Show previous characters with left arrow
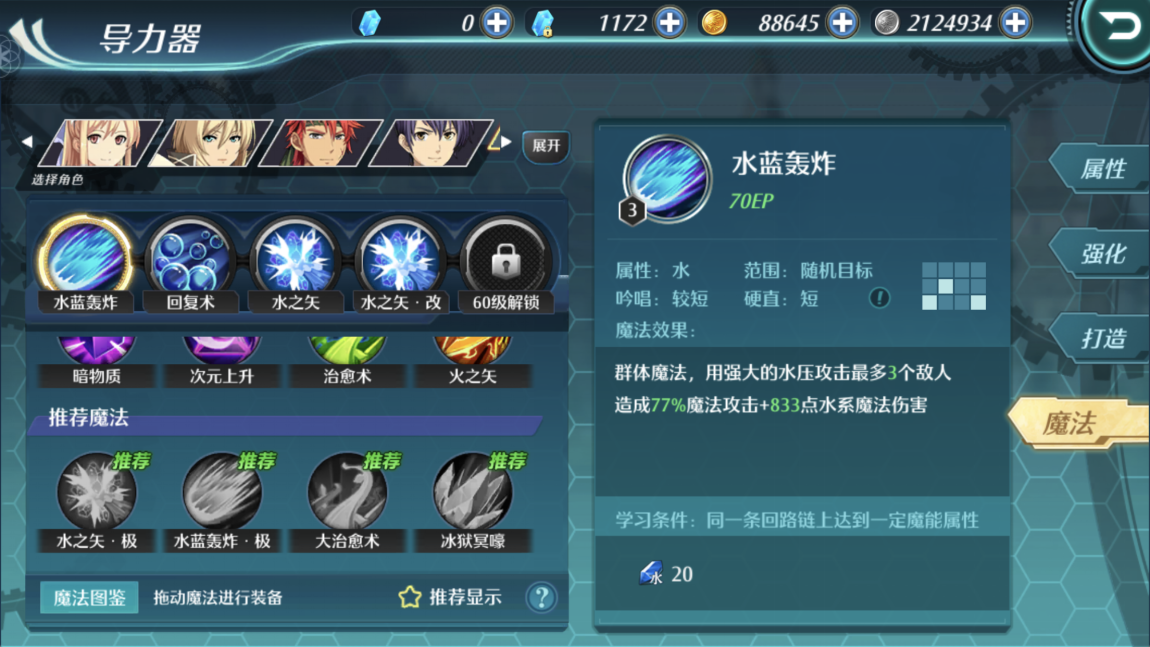 [27, 142]
